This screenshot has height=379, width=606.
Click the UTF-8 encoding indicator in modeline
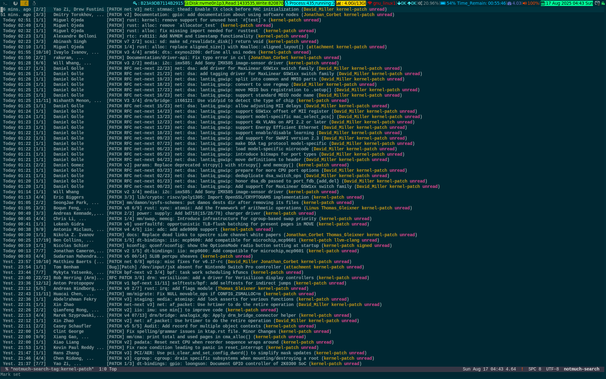[552, 369]
